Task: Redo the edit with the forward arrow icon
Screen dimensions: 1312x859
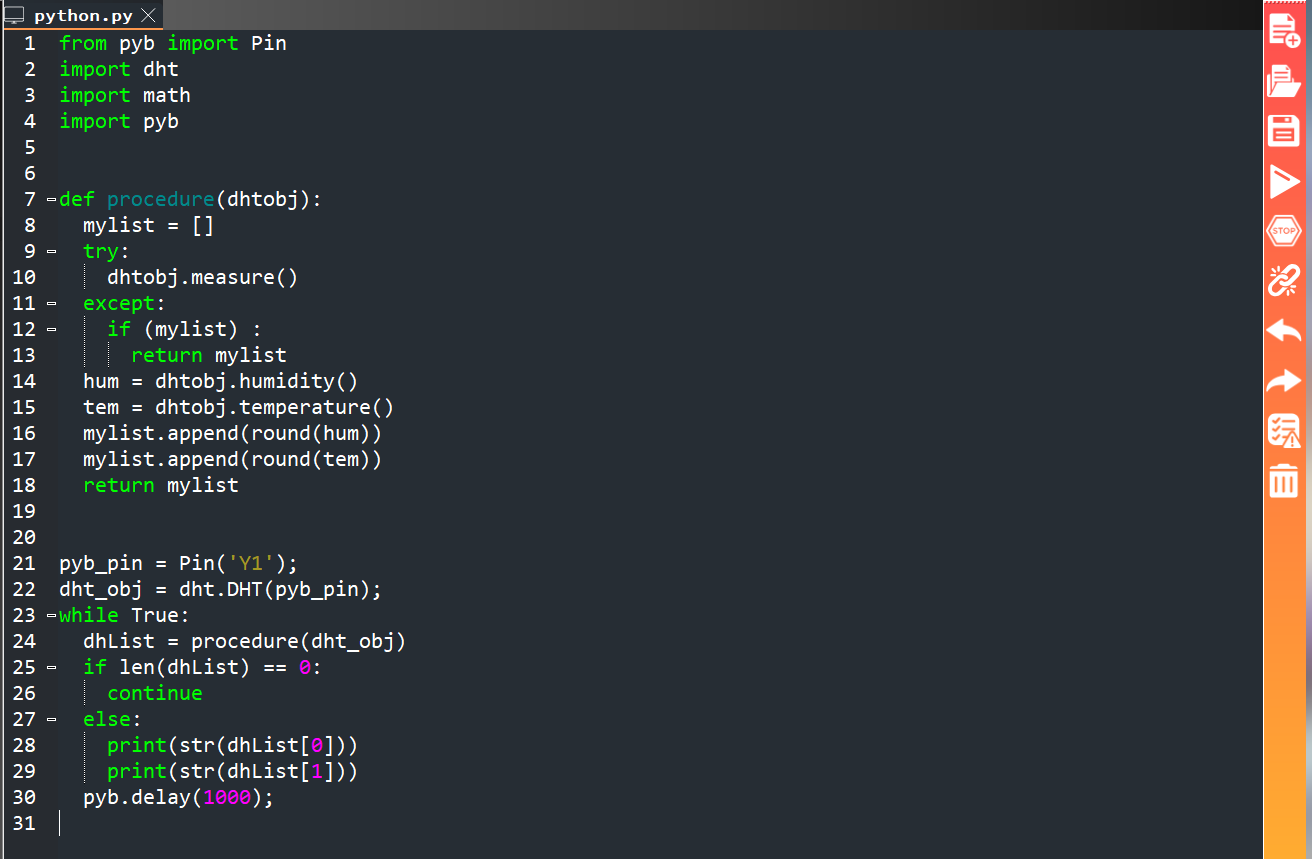Action: point(1284,381)
